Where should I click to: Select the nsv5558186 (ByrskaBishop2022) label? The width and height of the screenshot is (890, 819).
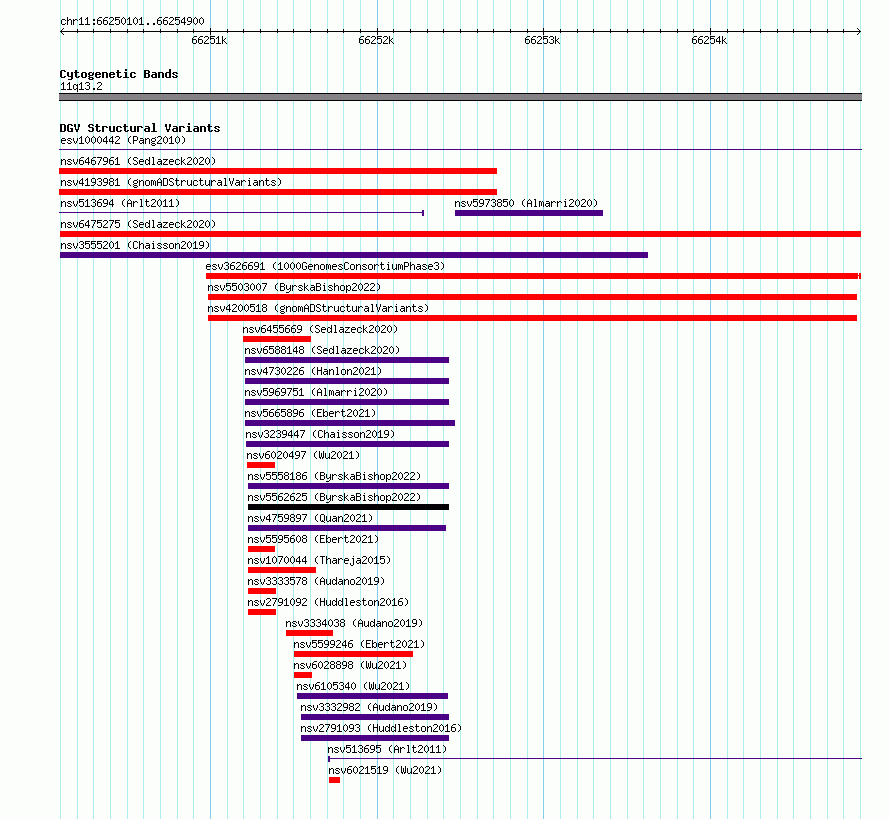(334, 476)
